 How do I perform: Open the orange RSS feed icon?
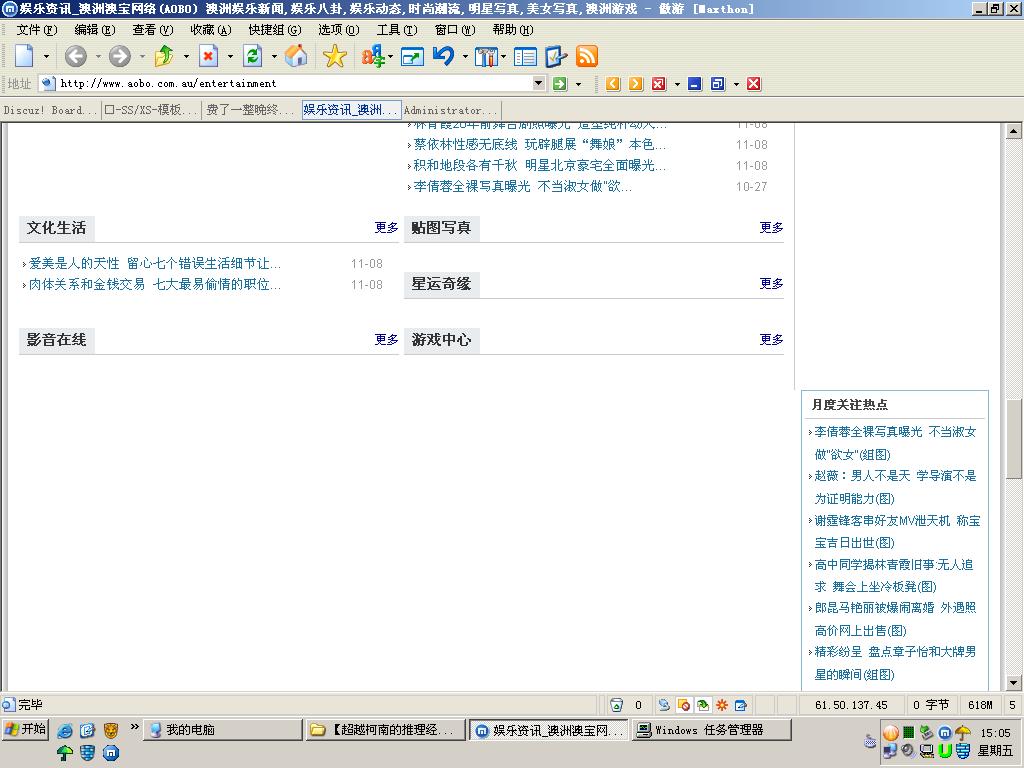586,57
